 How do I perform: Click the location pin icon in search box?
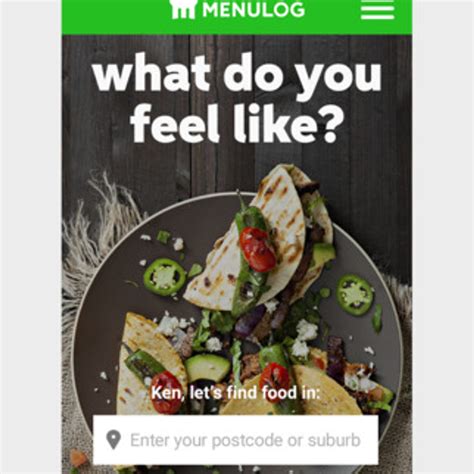tap(113, 440)
